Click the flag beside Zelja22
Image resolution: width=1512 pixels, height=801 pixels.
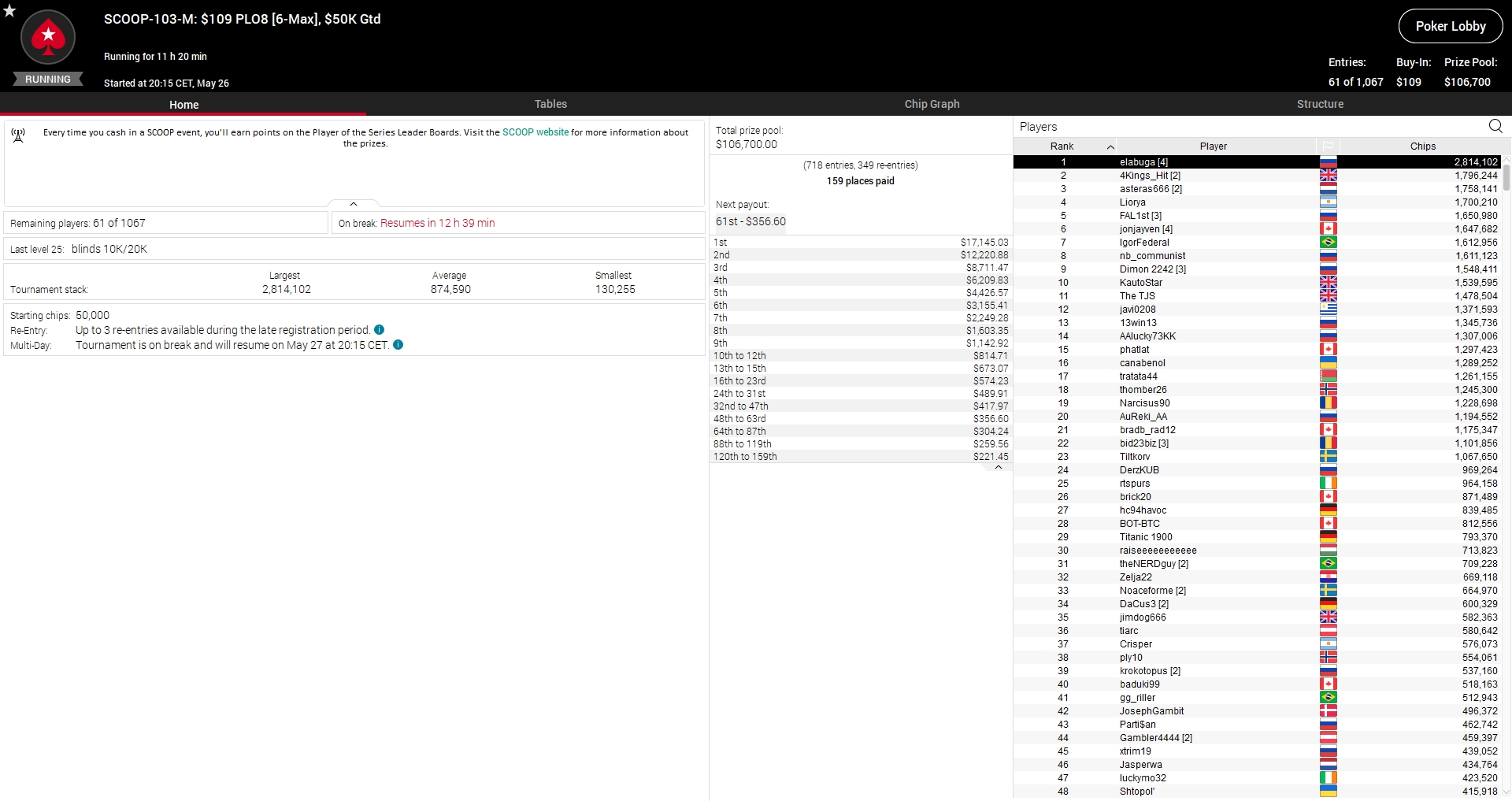[x=1329, y=577]
